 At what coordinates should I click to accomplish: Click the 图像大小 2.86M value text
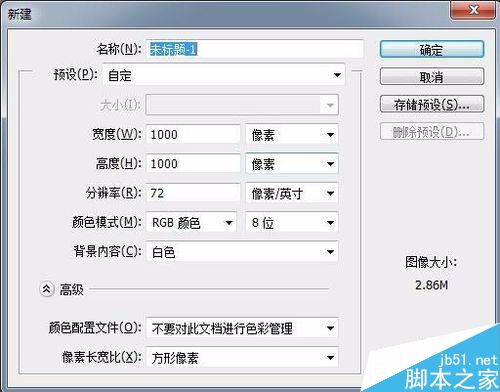[x=431, y=285]
